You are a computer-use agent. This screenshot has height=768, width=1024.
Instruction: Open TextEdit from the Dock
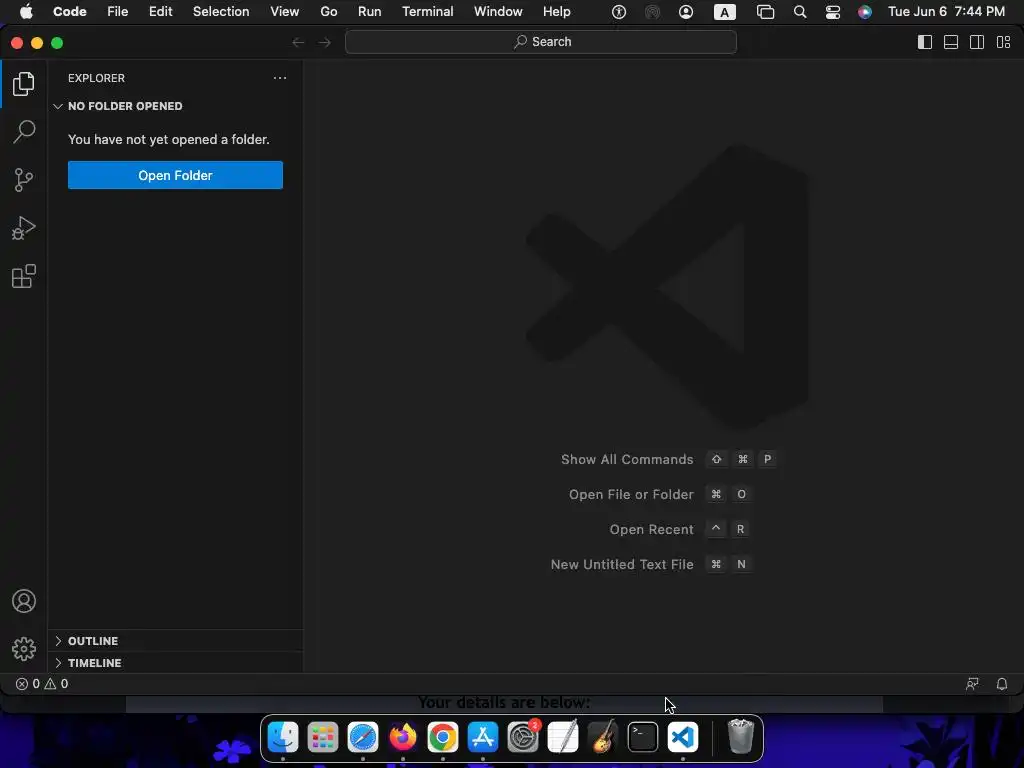[x=563, y=737]
